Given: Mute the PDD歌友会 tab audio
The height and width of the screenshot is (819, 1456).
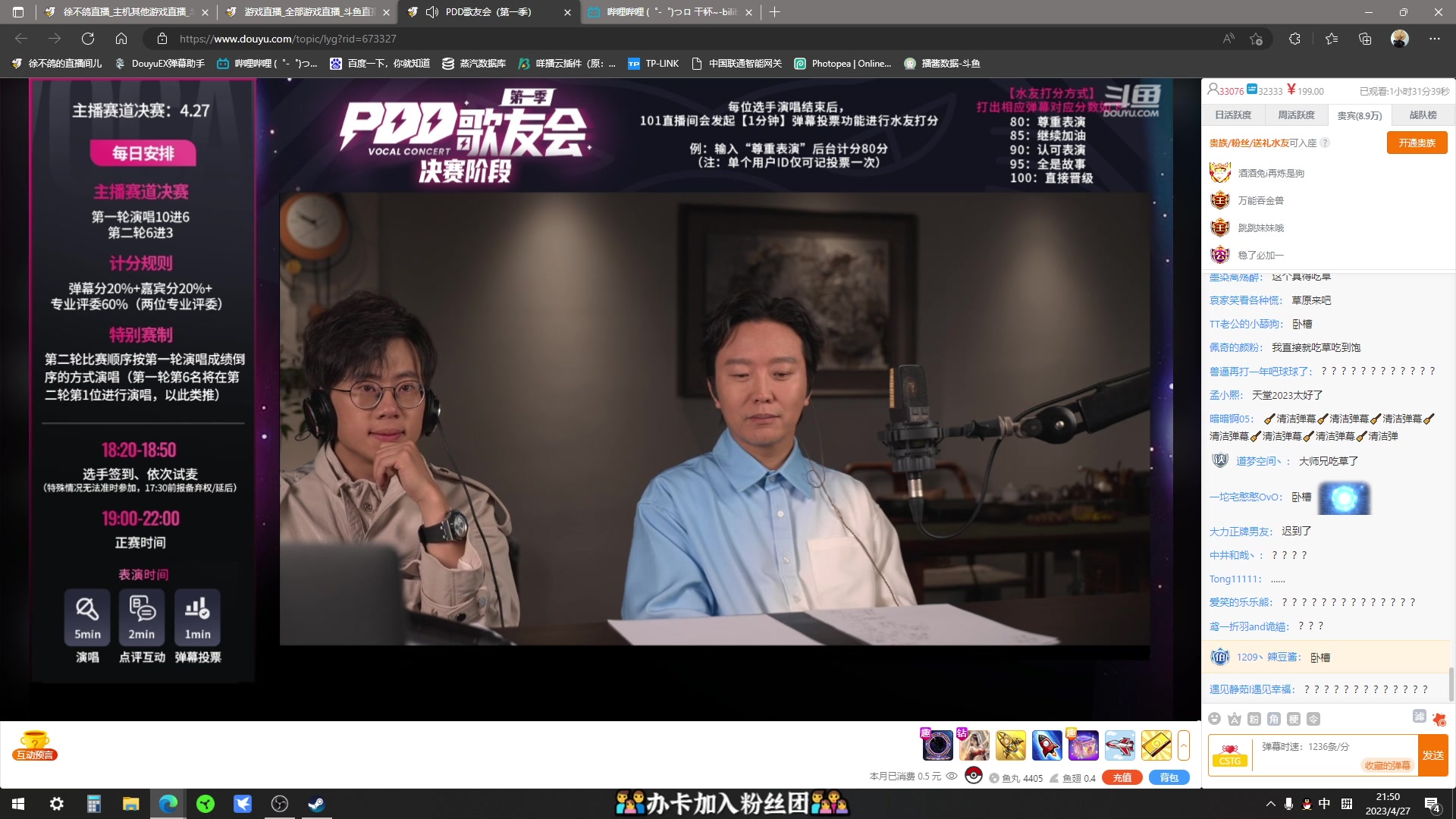Looking at the screenshot, I should pyautogui.click(x=432, y=12).
